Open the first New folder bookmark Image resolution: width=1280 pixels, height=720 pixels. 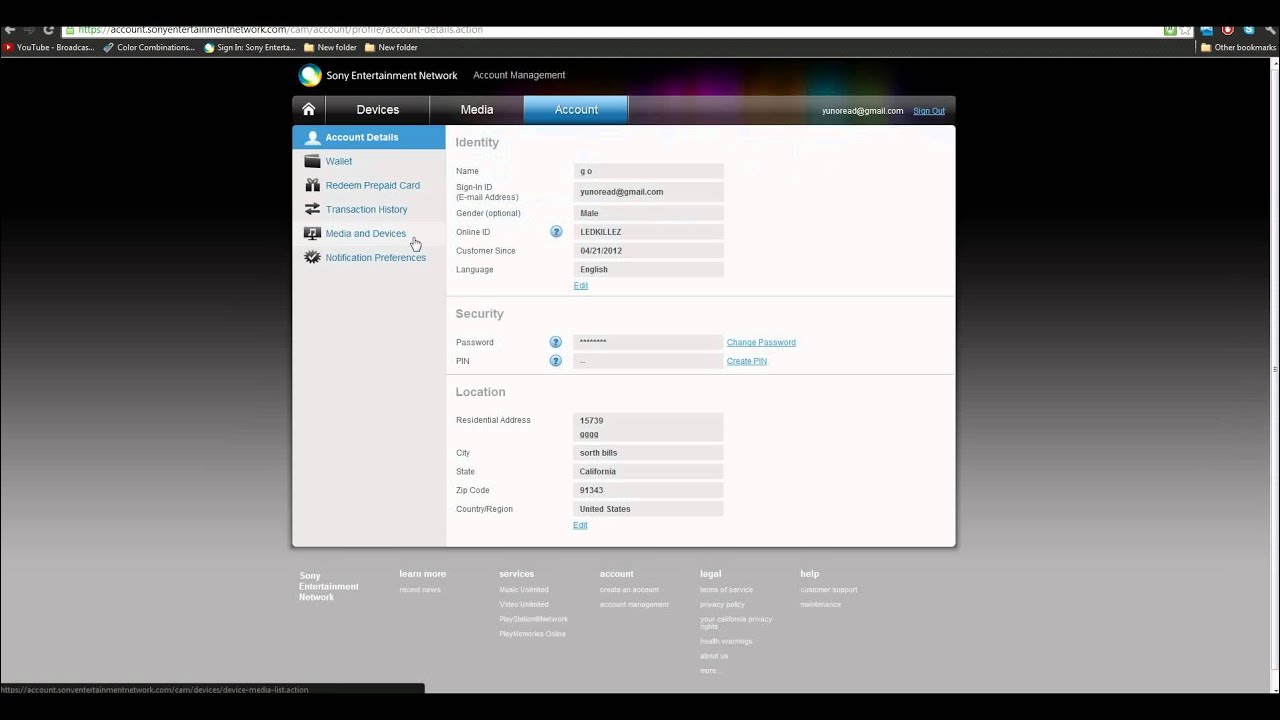330,47
